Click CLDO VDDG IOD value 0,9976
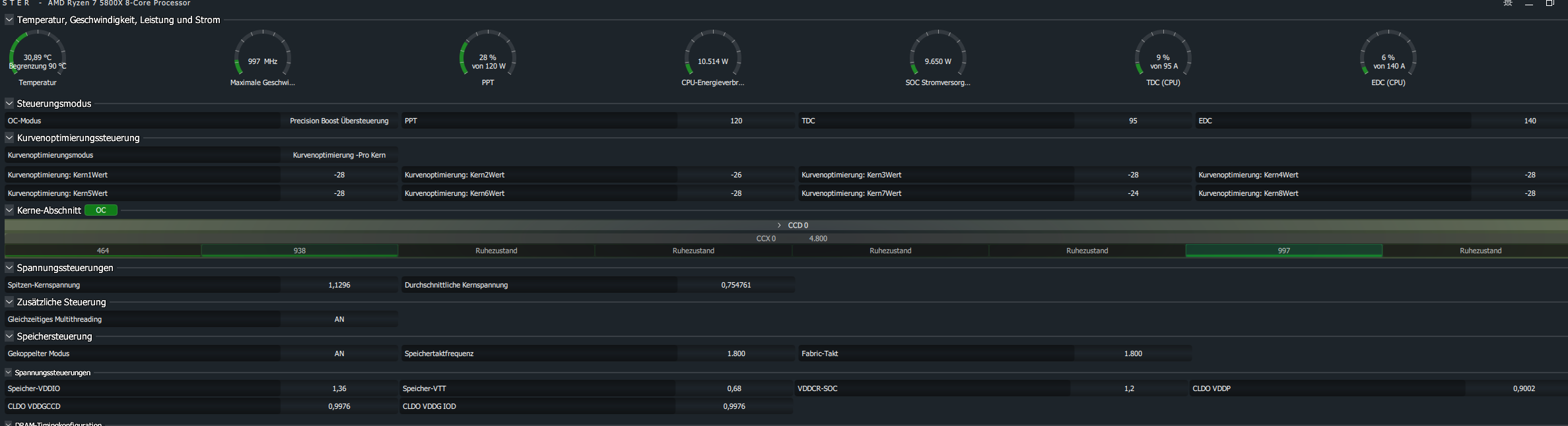1568x426 pixels. 734,406
